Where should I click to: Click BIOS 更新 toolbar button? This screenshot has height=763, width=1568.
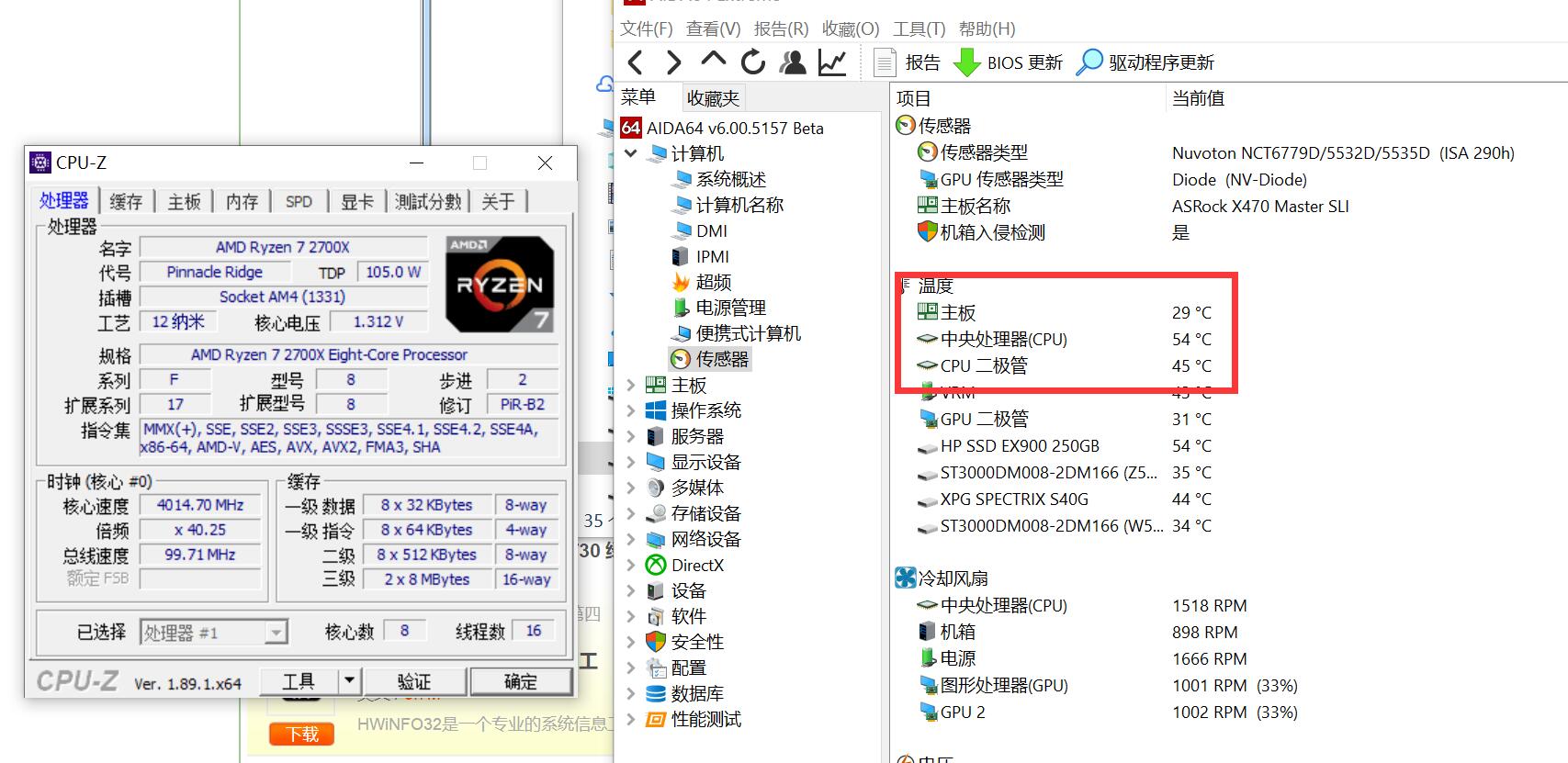click(1008, 62)
